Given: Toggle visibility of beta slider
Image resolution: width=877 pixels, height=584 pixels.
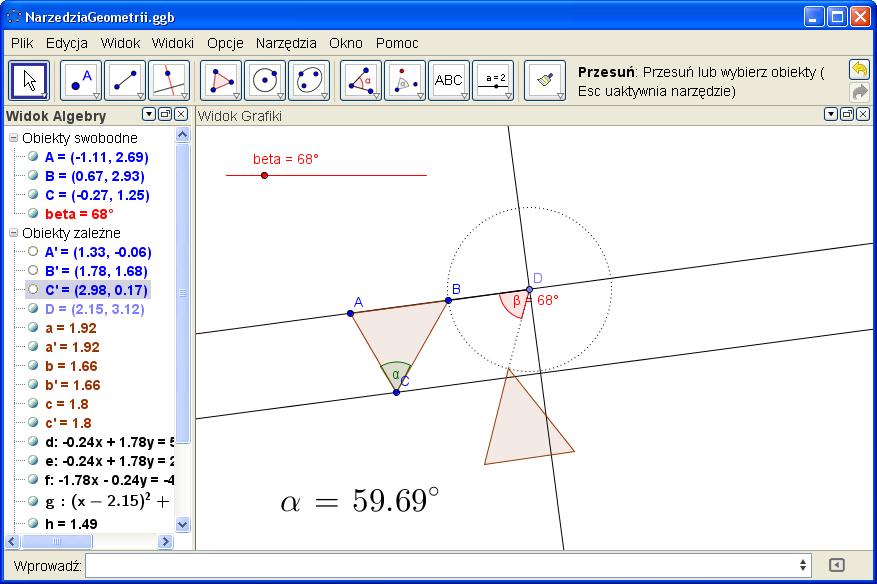Looking at the screenshot, I should (x=33, y=214).
